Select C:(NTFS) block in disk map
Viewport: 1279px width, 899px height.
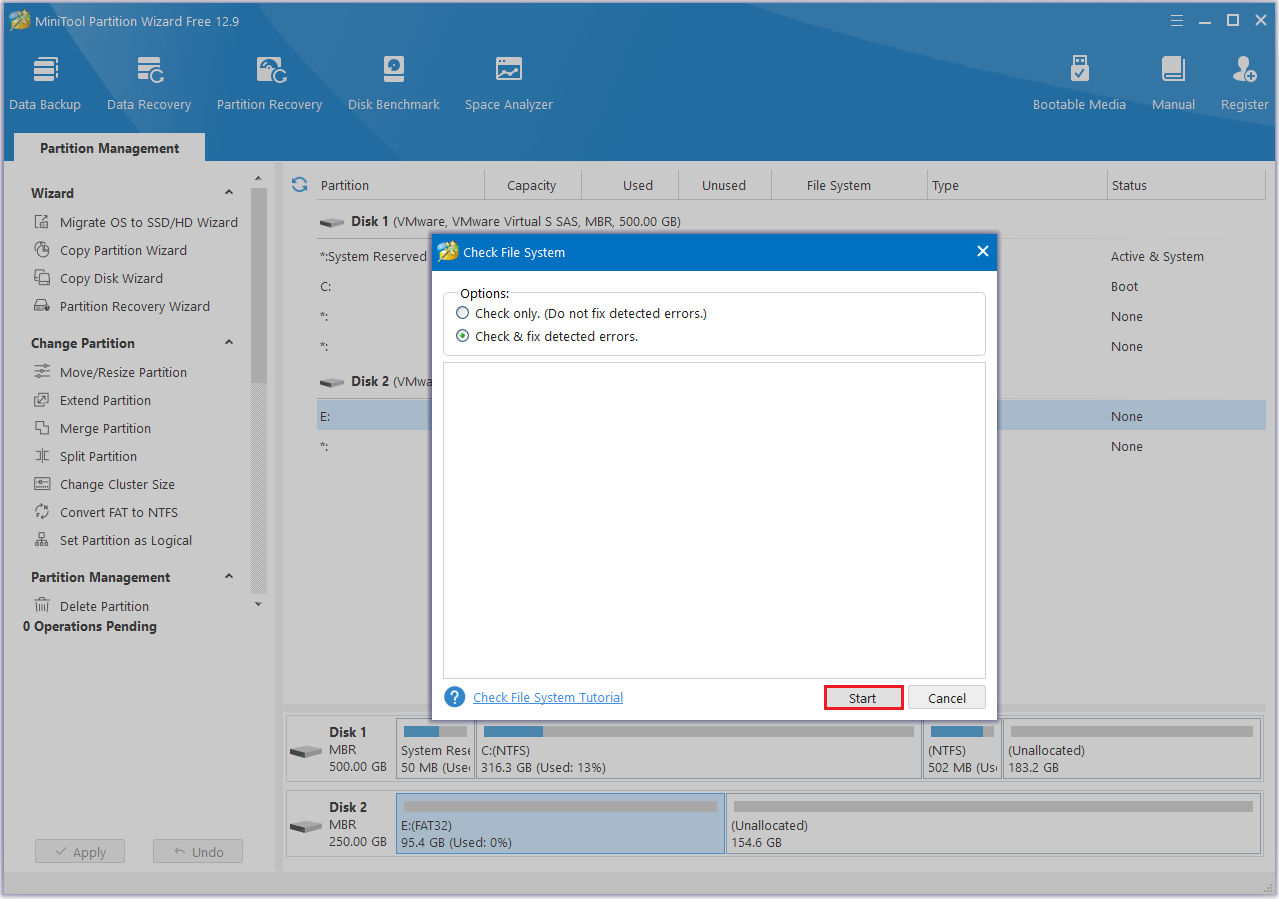pos(699,749)
